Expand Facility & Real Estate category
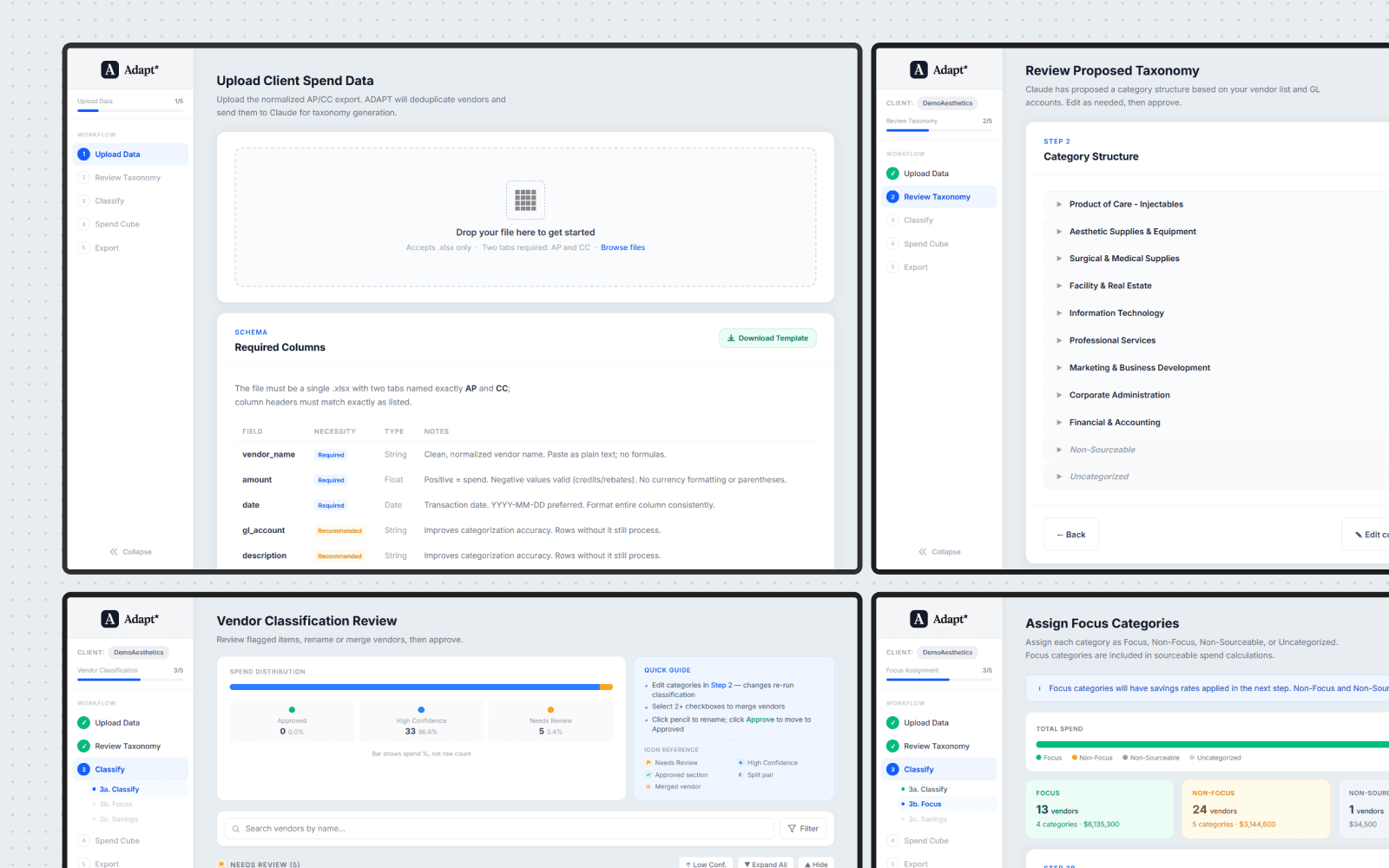 (1059, 286)
